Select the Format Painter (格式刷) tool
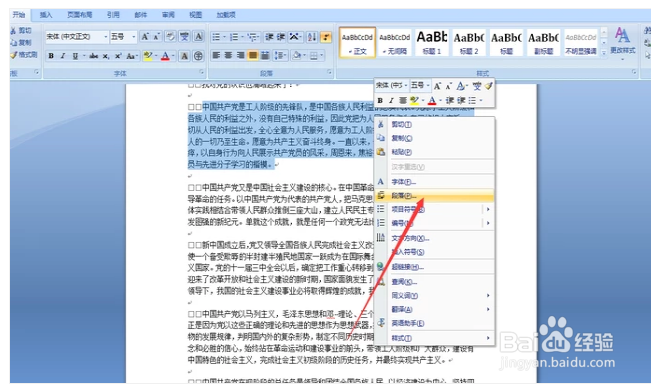The image size is (651, 385). 24,54
